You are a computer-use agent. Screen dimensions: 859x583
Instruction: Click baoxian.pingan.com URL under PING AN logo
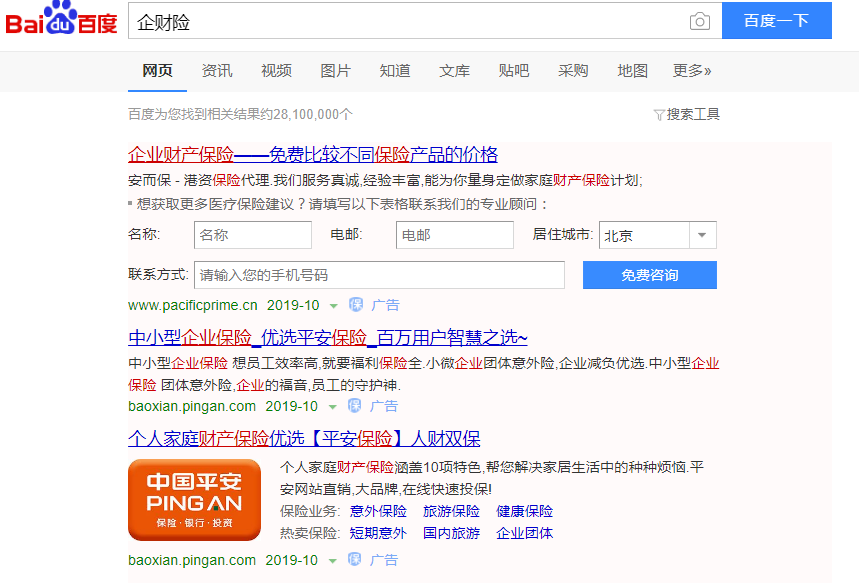192,560
